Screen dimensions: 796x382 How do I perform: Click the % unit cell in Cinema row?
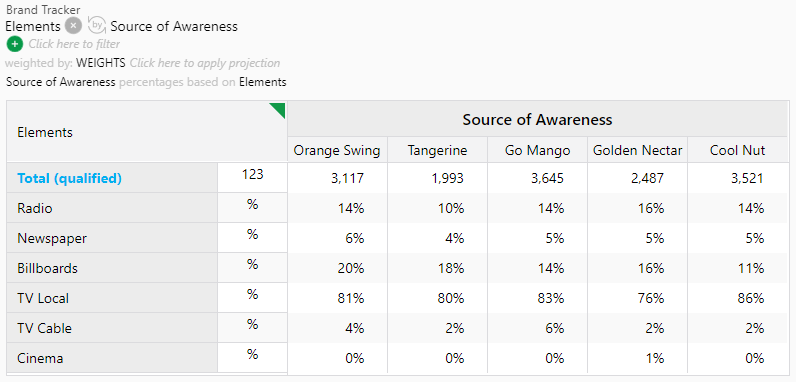click(252, 358)
